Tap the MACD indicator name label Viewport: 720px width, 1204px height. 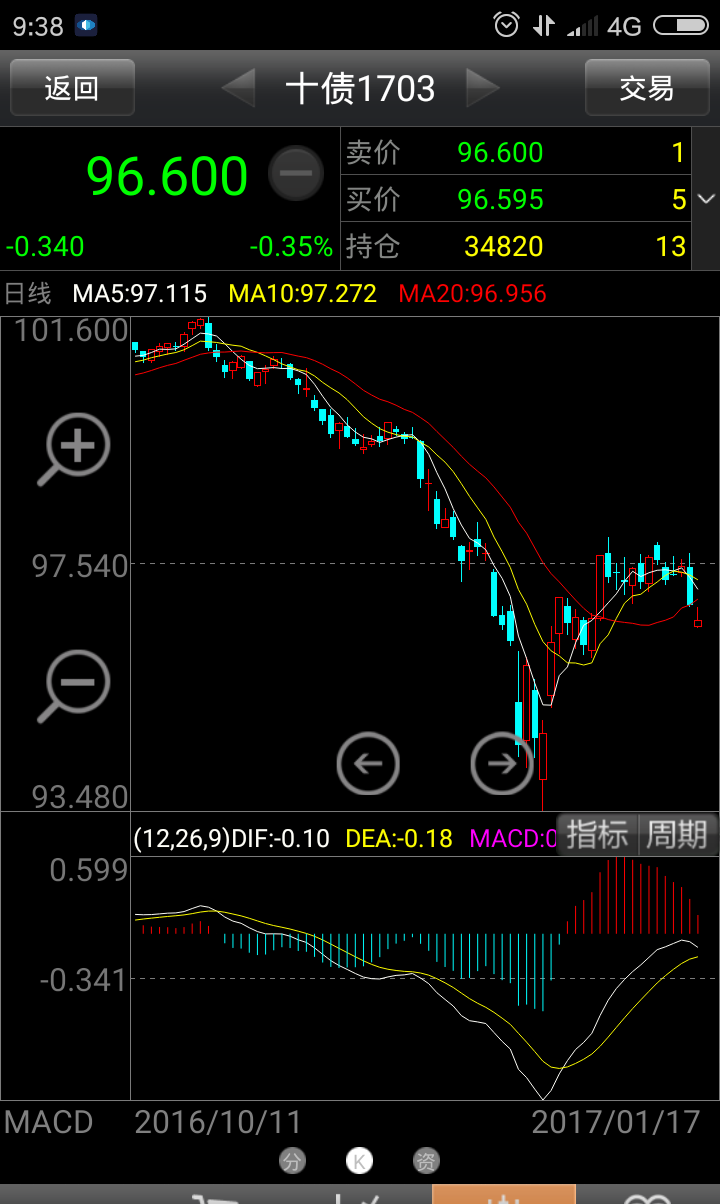[x=48, y=1122]
